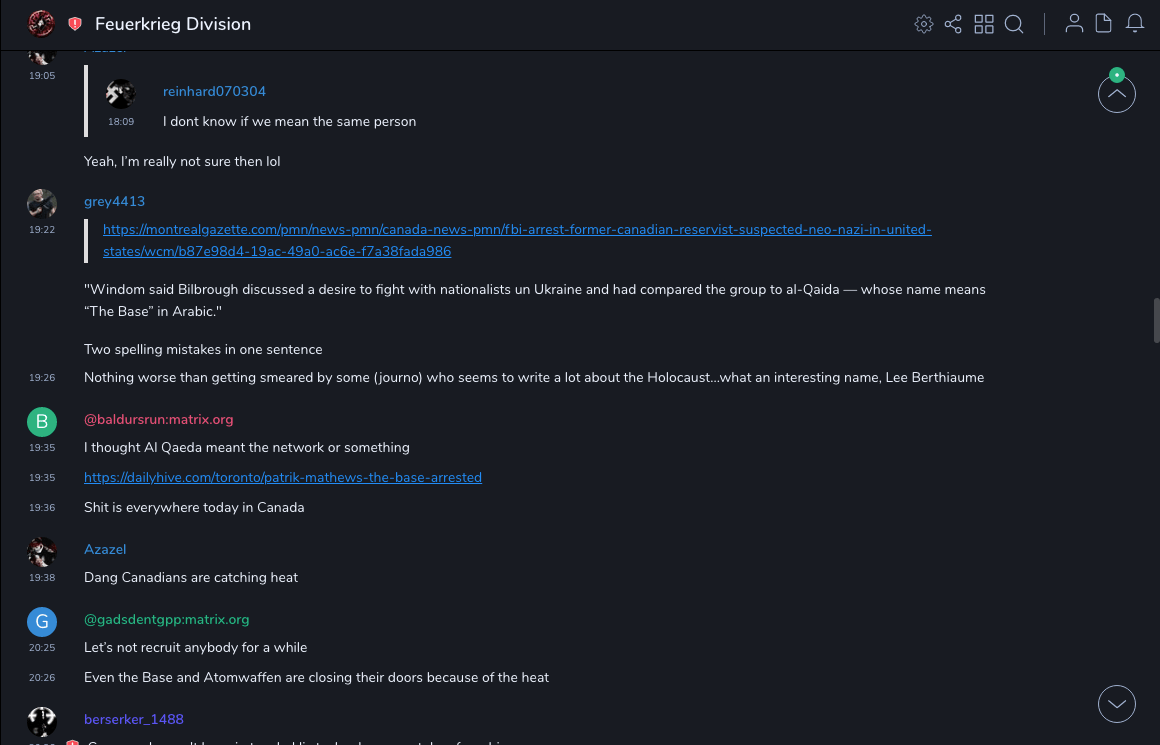Click the share room icon
Viewport: 1160px width, 745px height.
tap(953, 24)
